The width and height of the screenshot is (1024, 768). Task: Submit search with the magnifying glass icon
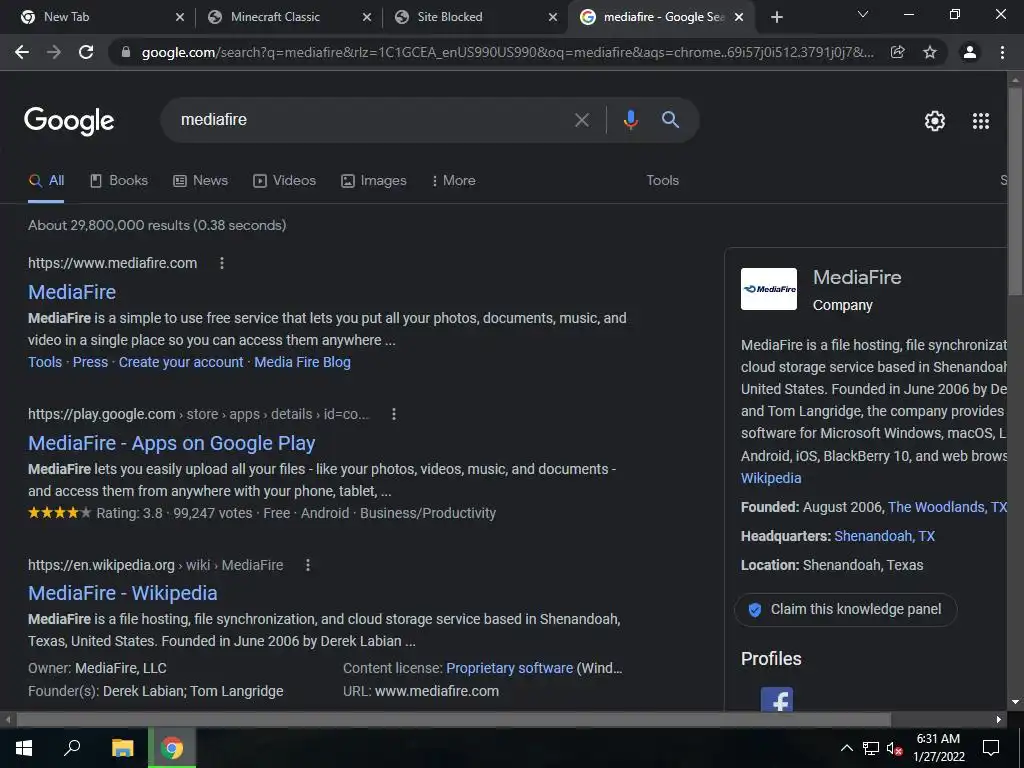pyautogui.click(x=670, y=120)
